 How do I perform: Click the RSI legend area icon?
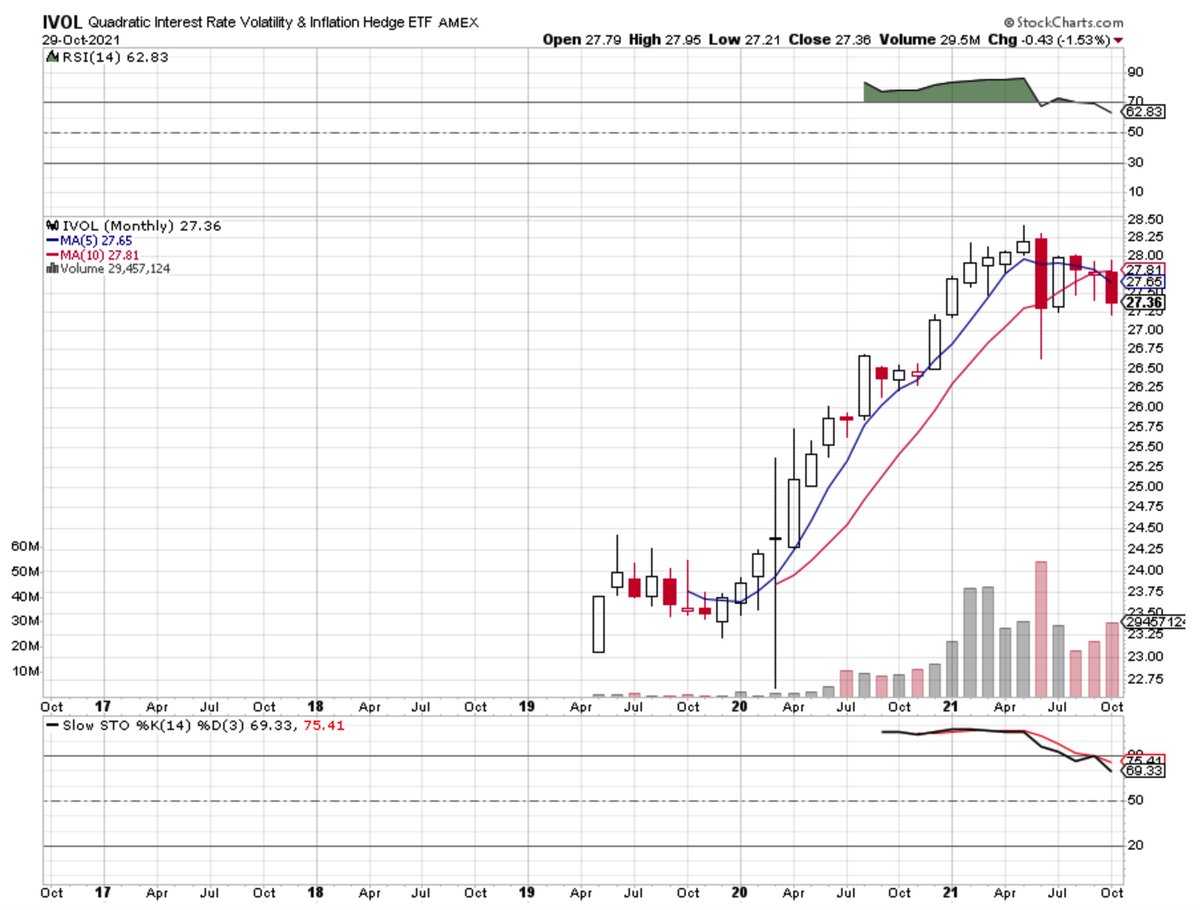[x=51, y=58]
